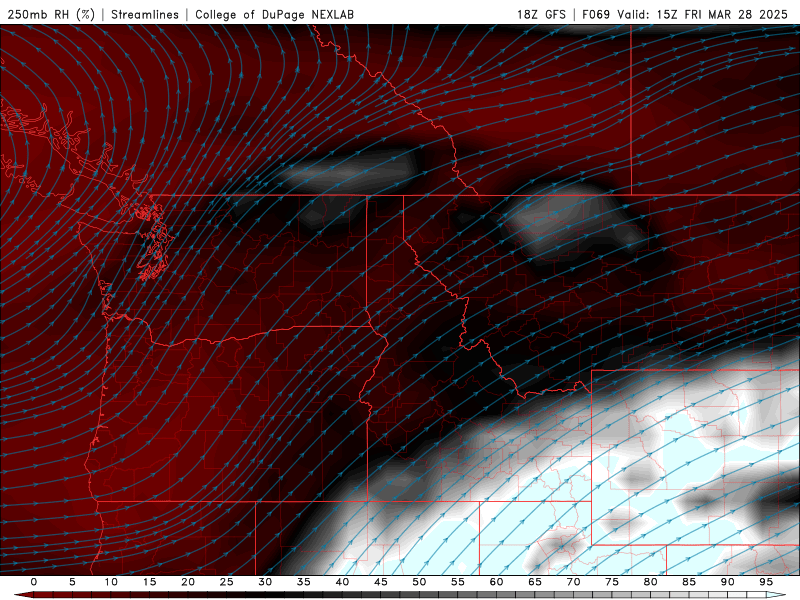
Task: Select the "18Z GFS" model run label
Action: click(541, 14)
